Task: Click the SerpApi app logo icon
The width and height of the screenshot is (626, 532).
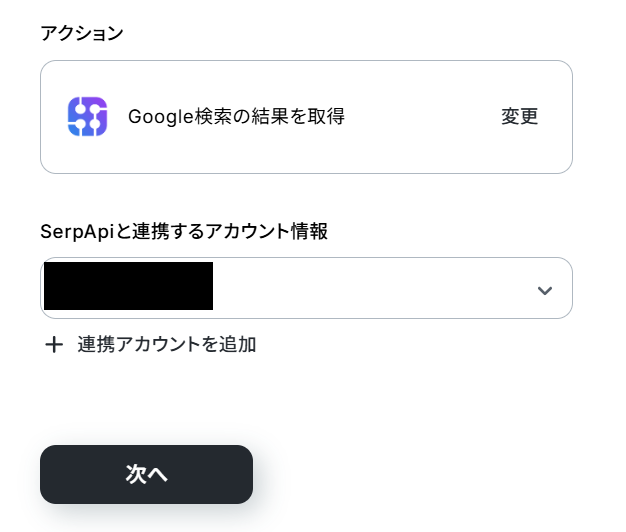Action: [87, 117]
